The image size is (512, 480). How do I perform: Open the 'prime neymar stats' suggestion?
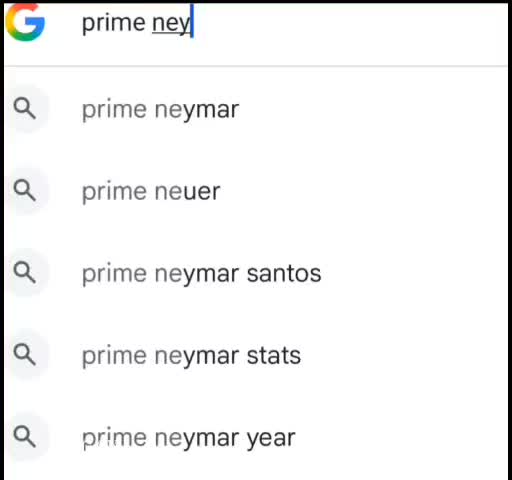tap(256, 355)
